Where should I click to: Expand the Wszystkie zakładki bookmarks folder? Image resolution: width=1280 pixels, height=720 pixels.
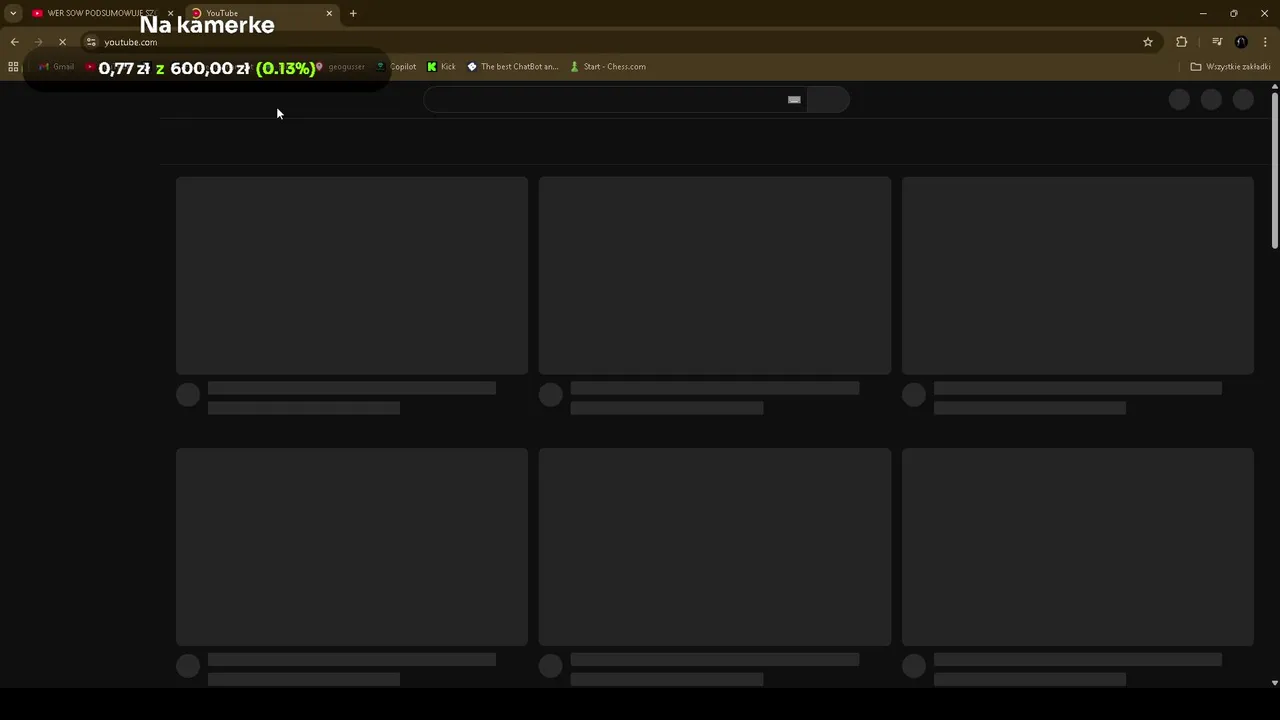pyautogui.click(x=1230, y=67)
